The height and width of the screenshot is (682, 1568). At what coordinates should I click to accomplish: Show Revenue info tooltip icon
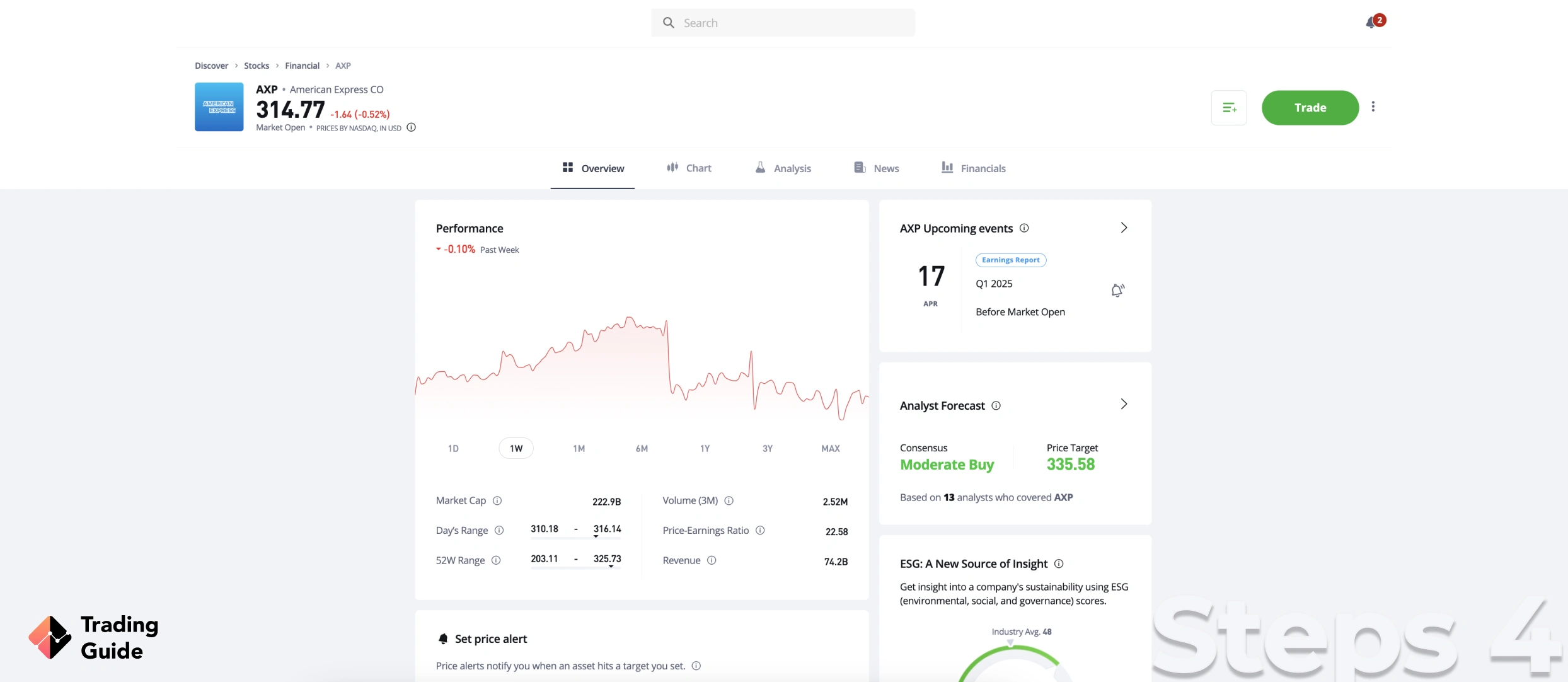coord(712,560)
